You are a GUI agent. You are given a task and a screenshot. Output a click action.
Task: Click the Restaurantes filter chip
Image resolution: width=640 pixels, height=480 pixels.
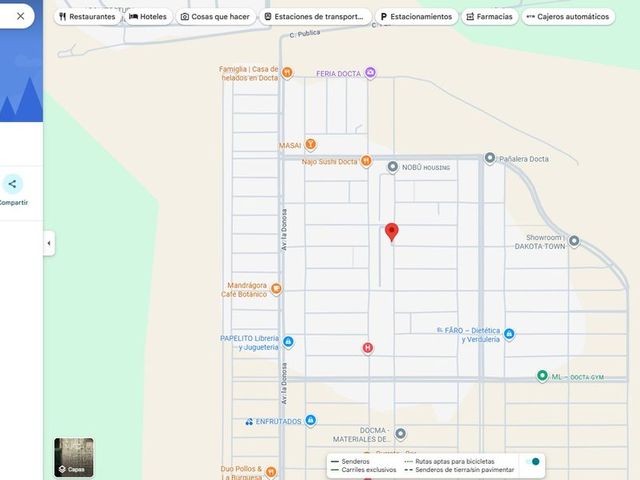pyautogui.click(x=87, y=17)
